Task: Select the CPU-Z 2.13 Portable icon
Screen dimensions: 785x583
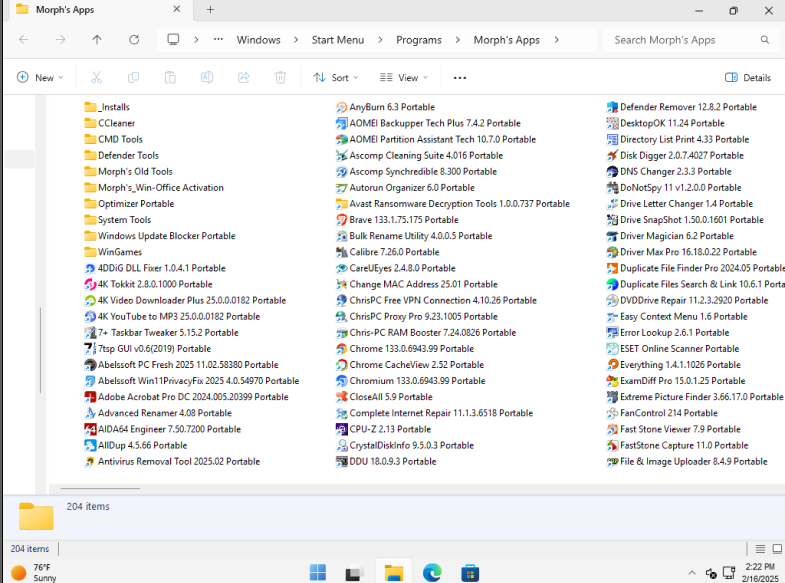Action: [x=341, y=429]
